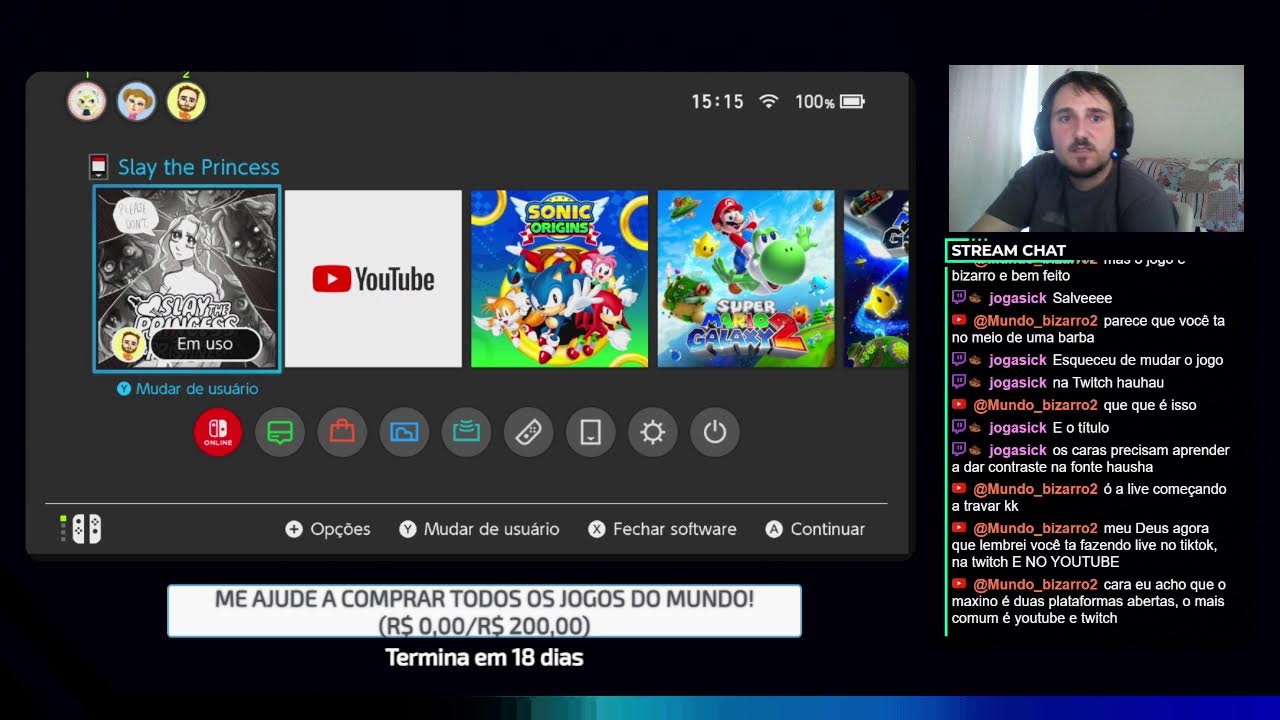
Task: Click Mundo_bizarro2's live no tiktok message
Action: tap(1085, 545)
